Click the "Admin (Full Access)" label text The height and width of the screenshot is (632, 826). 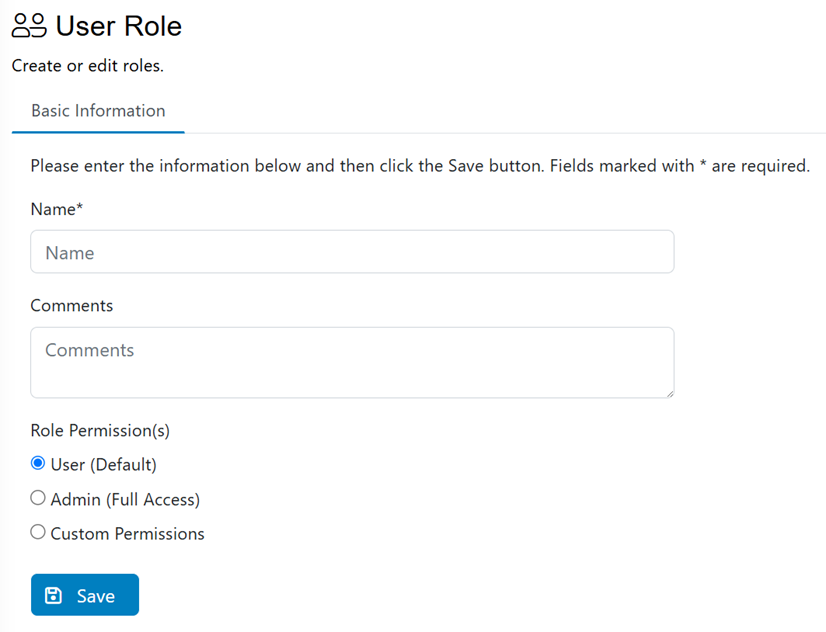click(x=125, y=499)
